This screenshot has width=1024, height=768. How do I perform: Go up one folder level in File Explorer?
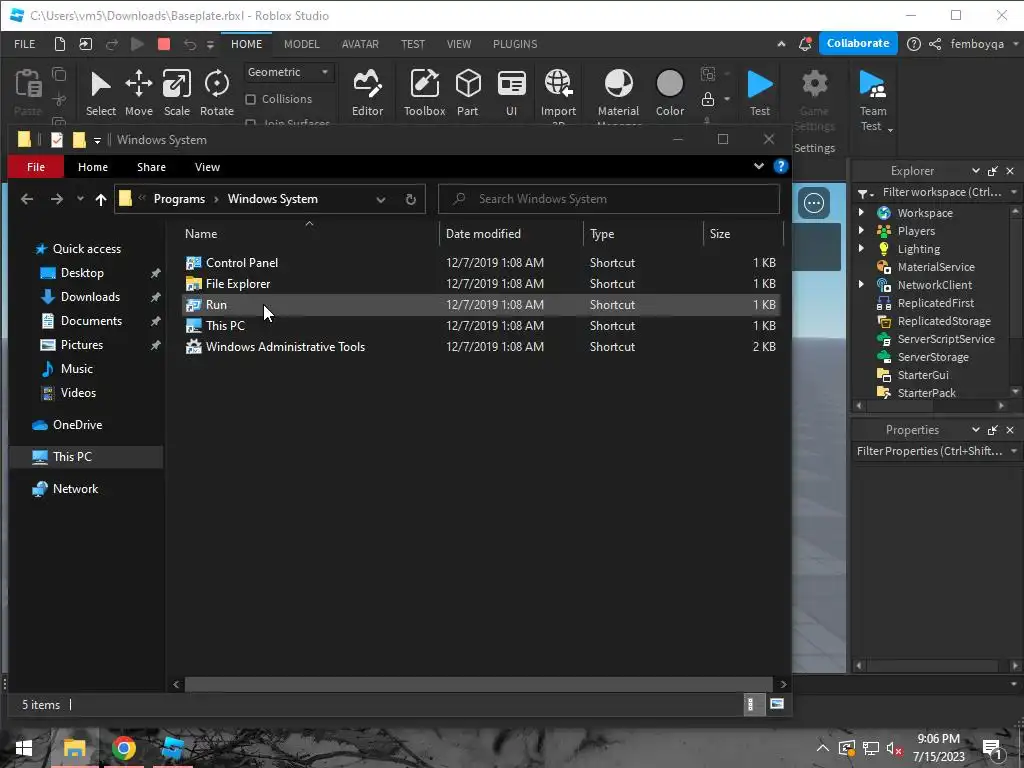(x=101, y=199)
